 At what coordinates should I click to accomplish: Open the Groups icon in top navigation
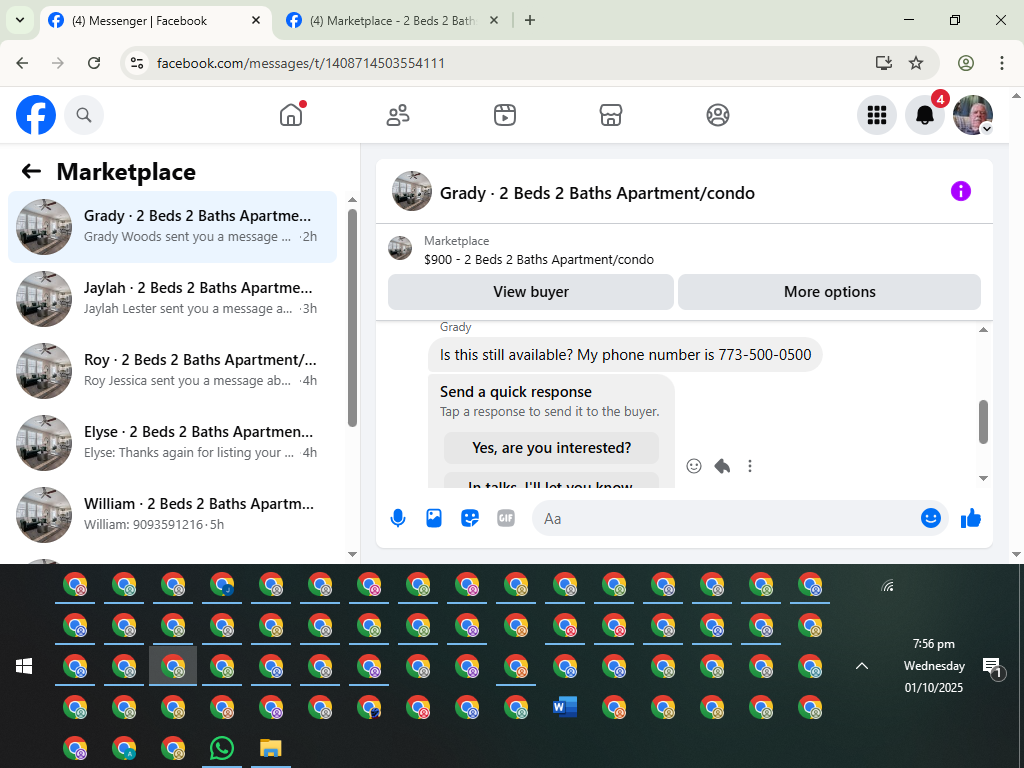[718, 115]
